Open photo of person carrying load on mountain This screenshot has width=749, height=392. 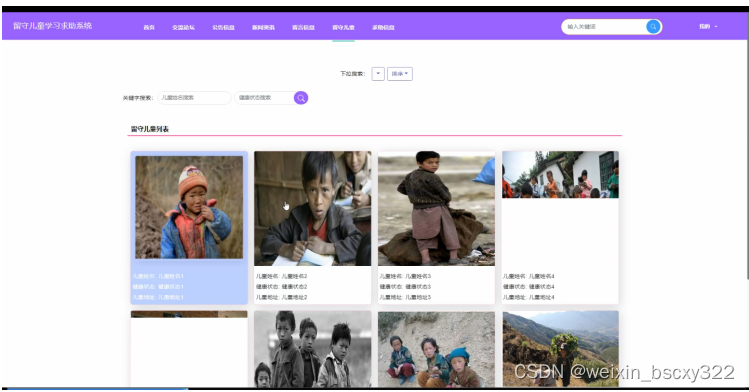point(560,350)
